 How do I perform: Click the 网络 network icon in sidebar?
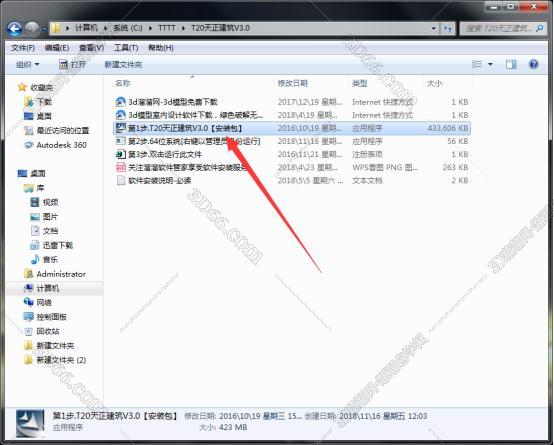tap(28, 302)
